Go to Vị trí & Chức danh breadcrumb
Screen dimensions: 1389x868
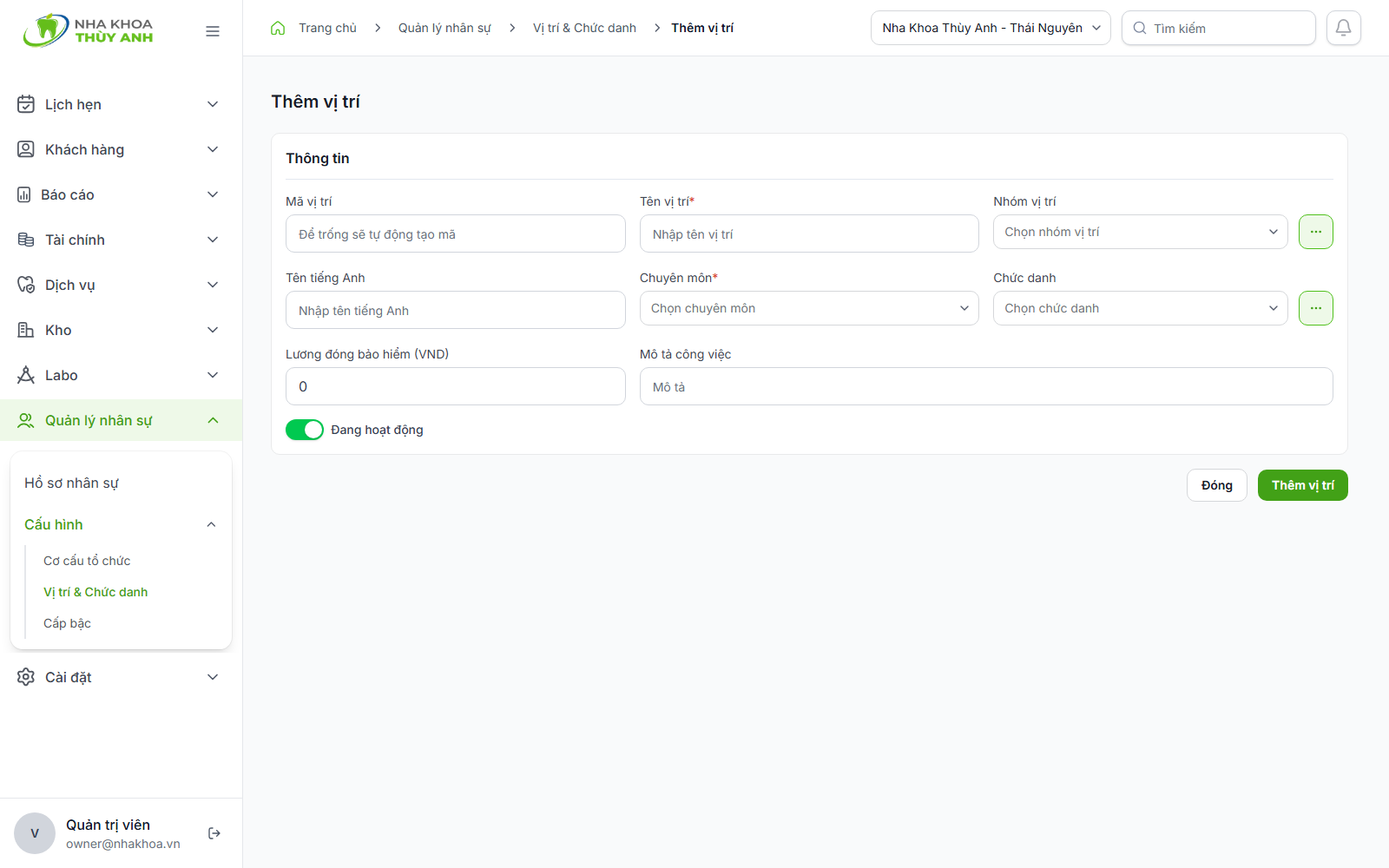(584, 28)
